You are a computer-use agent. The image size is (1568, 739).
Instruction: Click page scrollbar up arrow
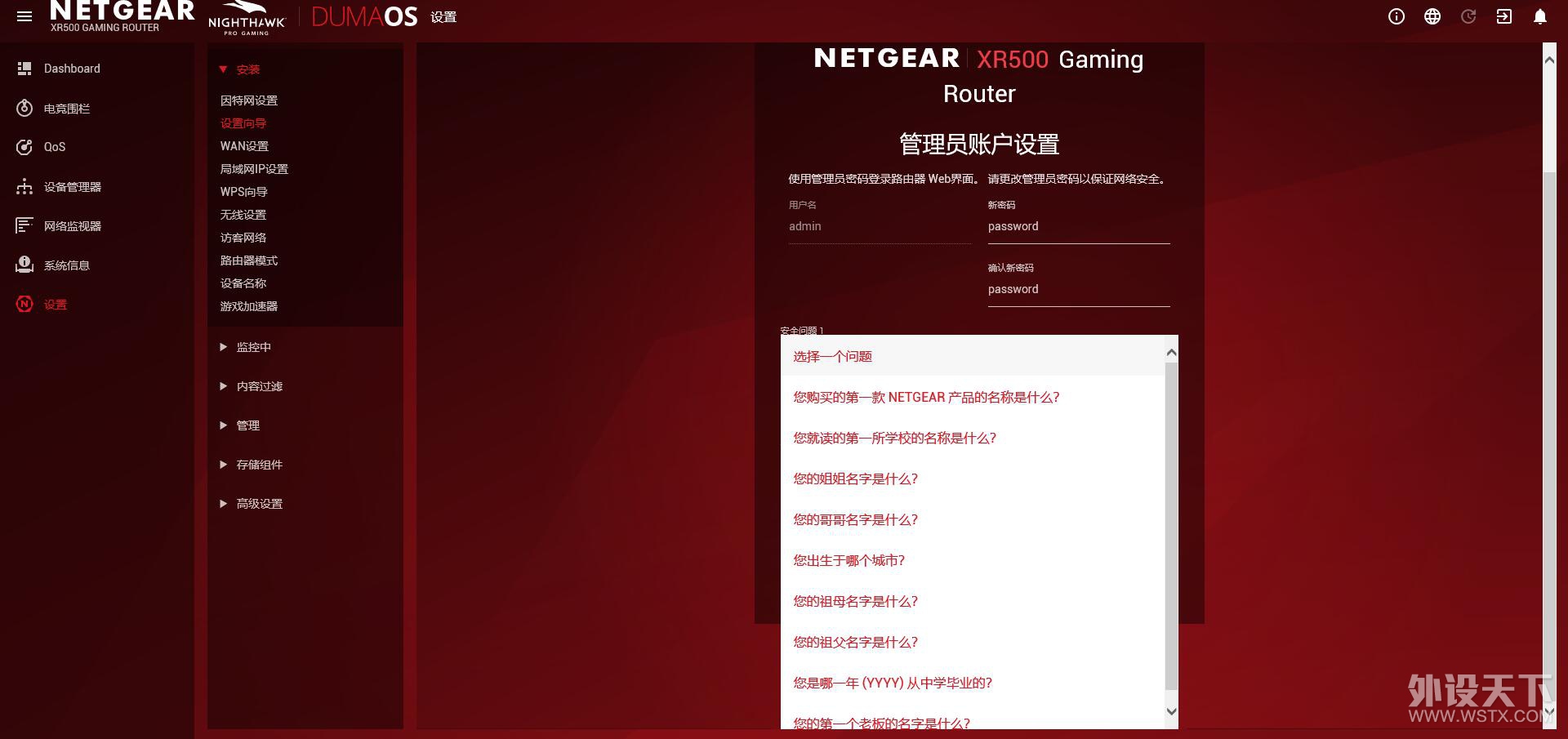1549,60
